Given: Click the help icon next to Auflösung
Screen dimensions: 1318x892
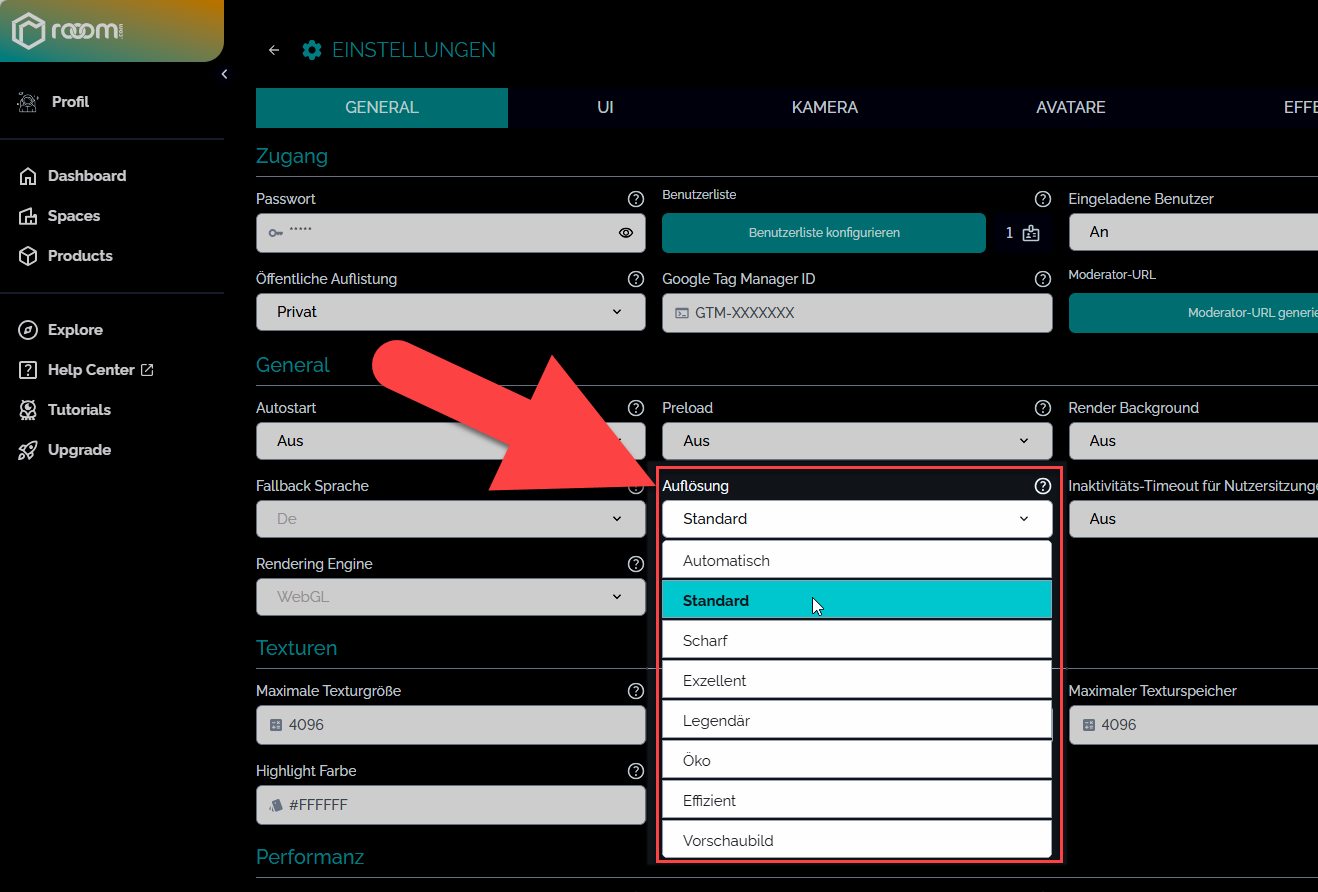Looking at the screenshot, I should [x=1042, y=486].
